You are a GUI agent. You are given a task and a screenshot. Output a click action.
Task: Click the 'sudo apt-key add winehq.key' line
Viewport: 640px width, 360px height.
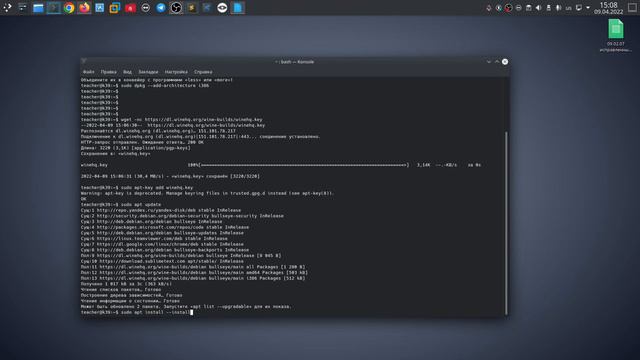[137, 188]
